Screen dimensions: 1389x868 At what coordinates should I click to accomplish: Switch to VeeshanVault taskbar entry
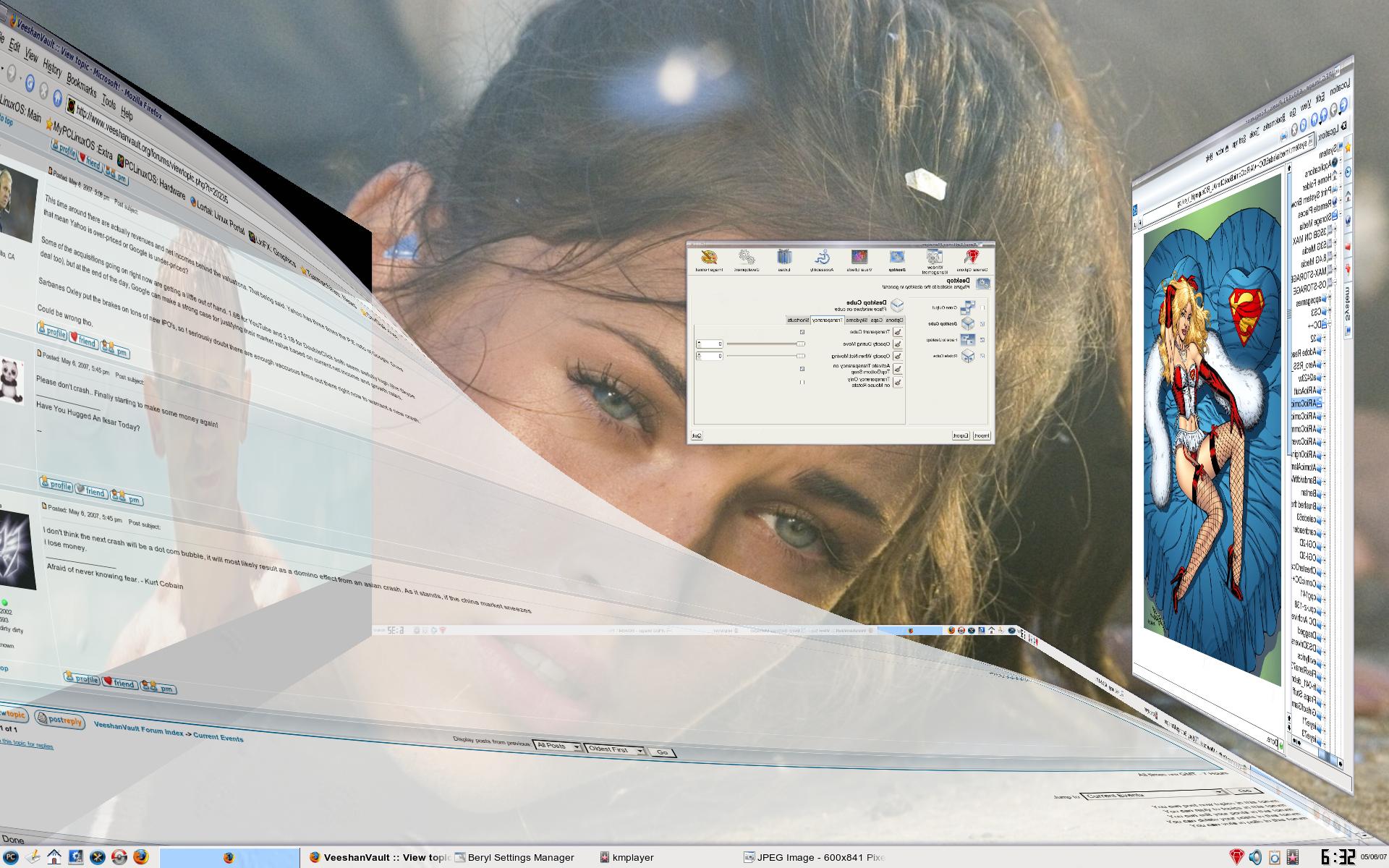click(x=379, y=858)
